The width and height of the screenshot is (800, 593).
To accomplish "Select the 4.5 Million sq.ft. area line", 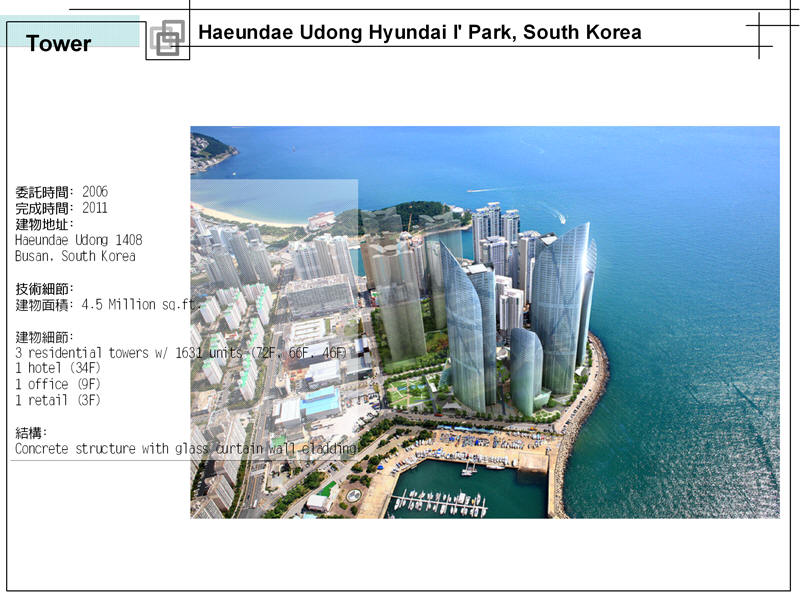I will [108, 304].
